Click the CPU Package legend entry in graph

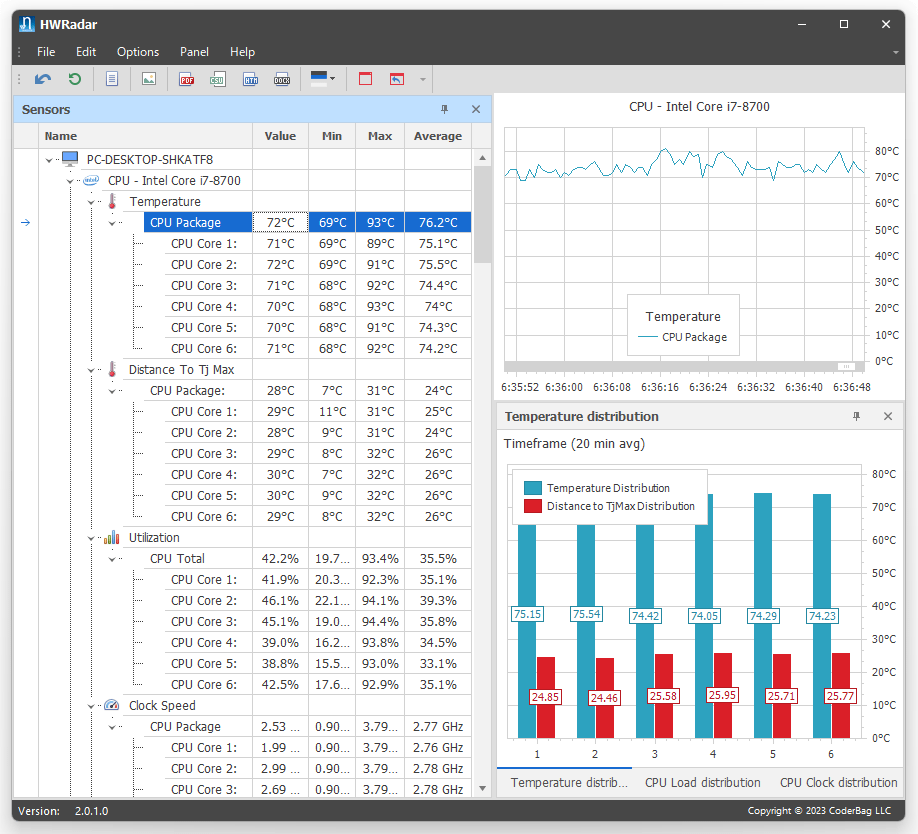683,337
